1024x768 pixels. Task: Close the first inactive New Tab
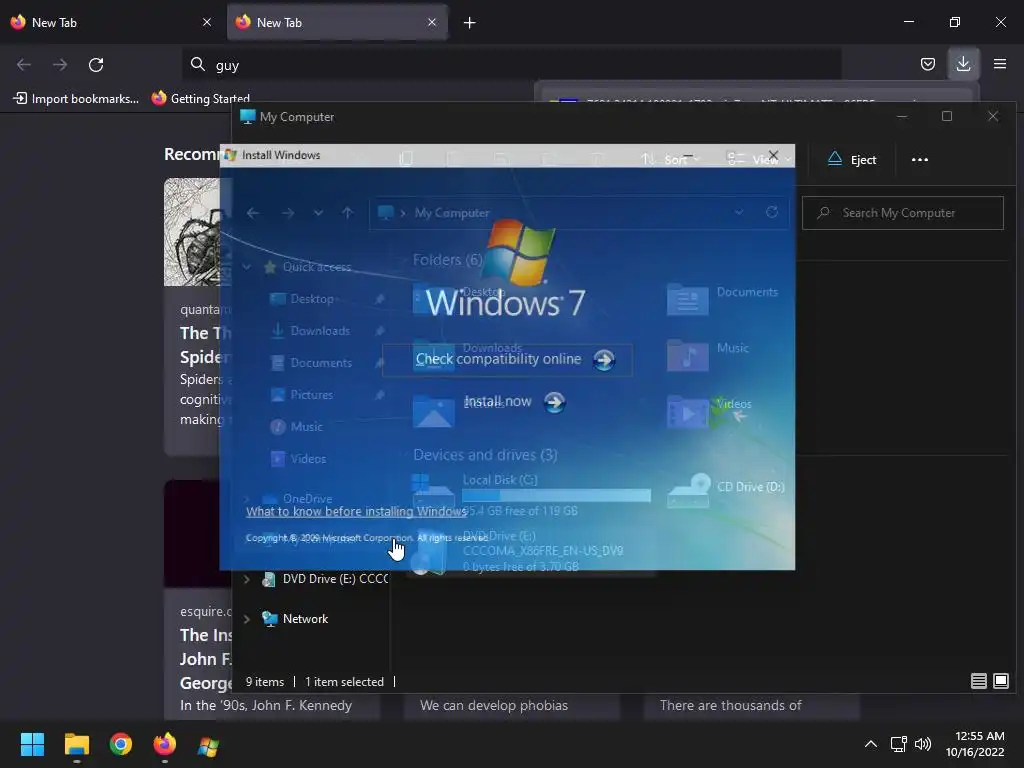point(207,22)
